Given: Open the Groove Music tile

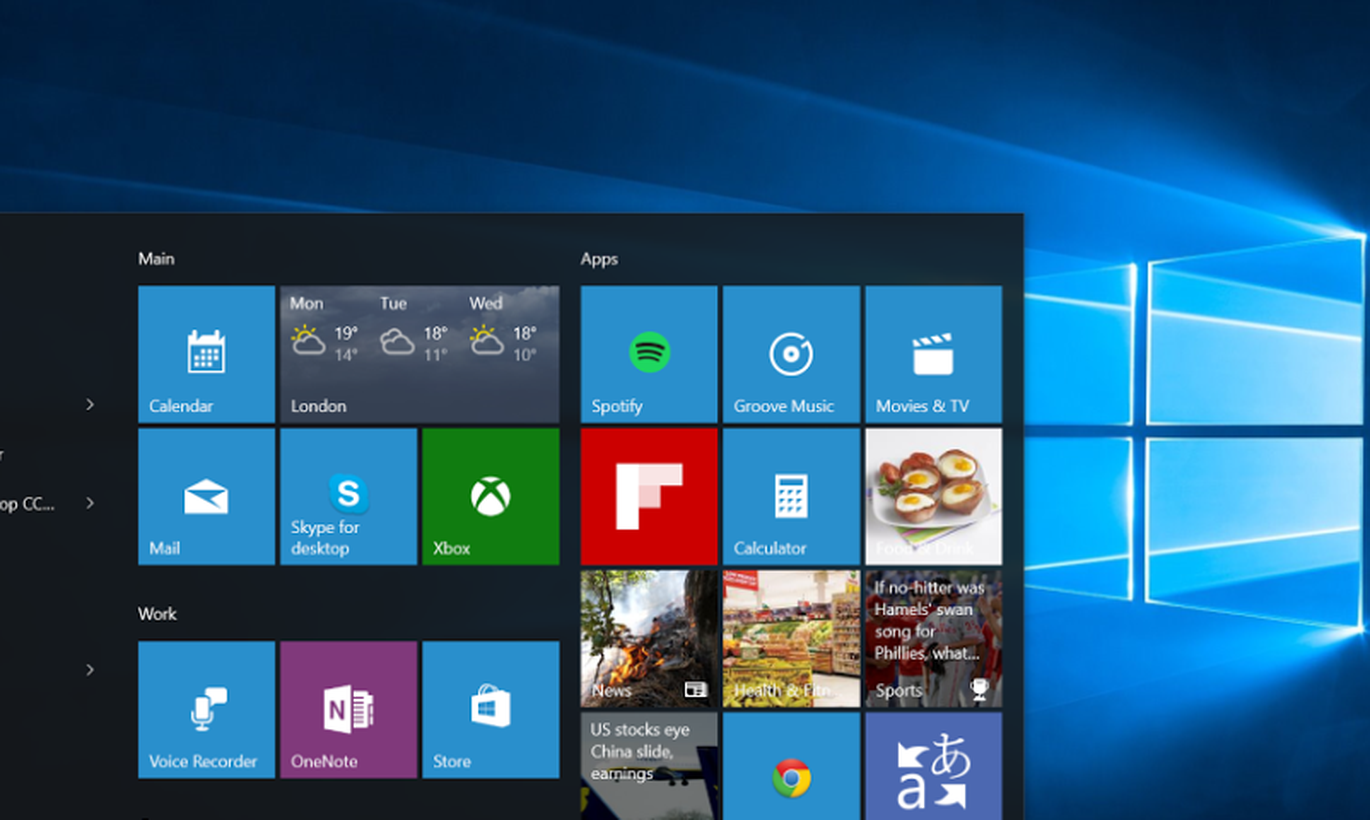Looking at the screenshot, I should [791, 354].
